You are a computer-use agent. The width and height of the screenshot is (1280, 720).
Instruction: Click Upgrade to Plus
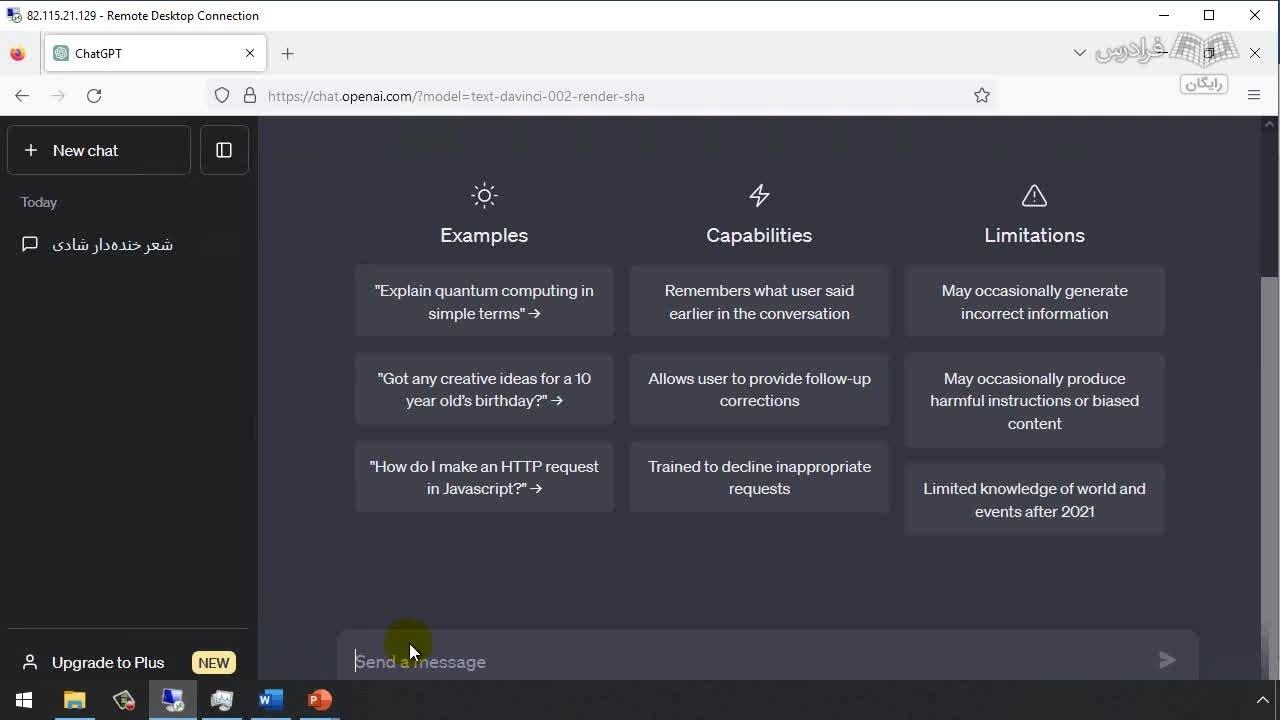point(108,662)
